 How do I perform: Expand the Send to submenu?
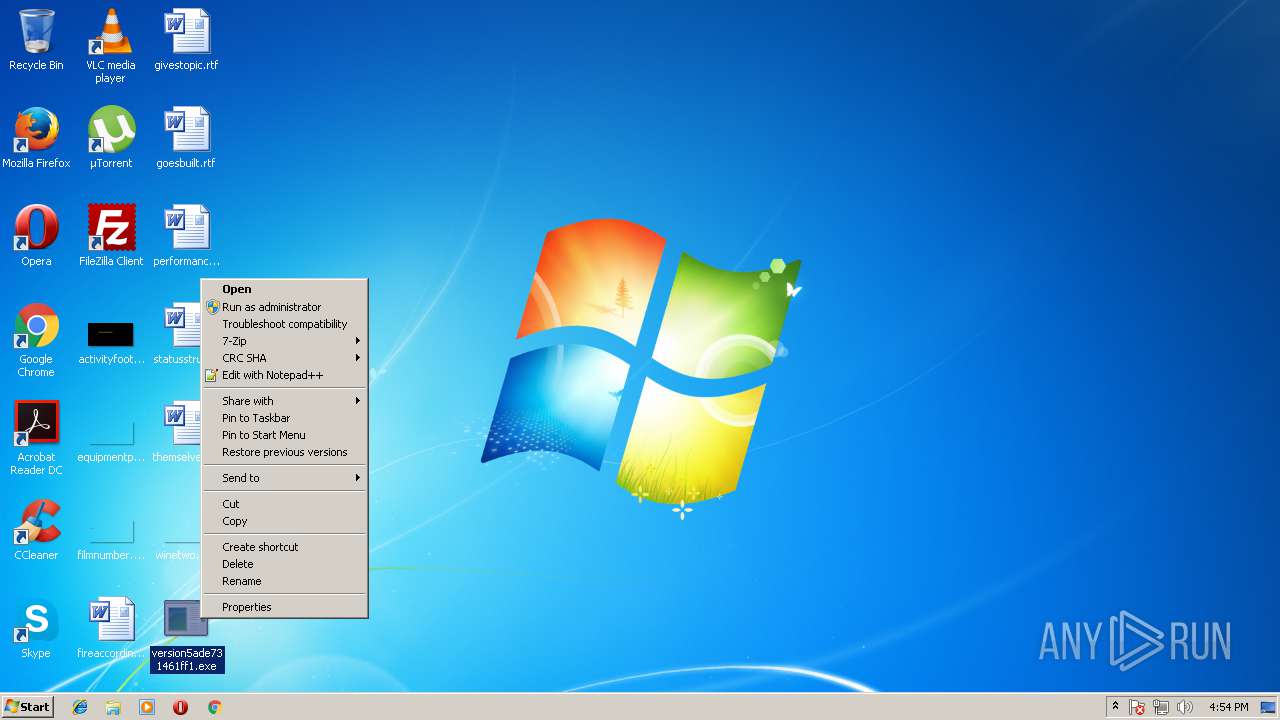[x=284, y=478]
